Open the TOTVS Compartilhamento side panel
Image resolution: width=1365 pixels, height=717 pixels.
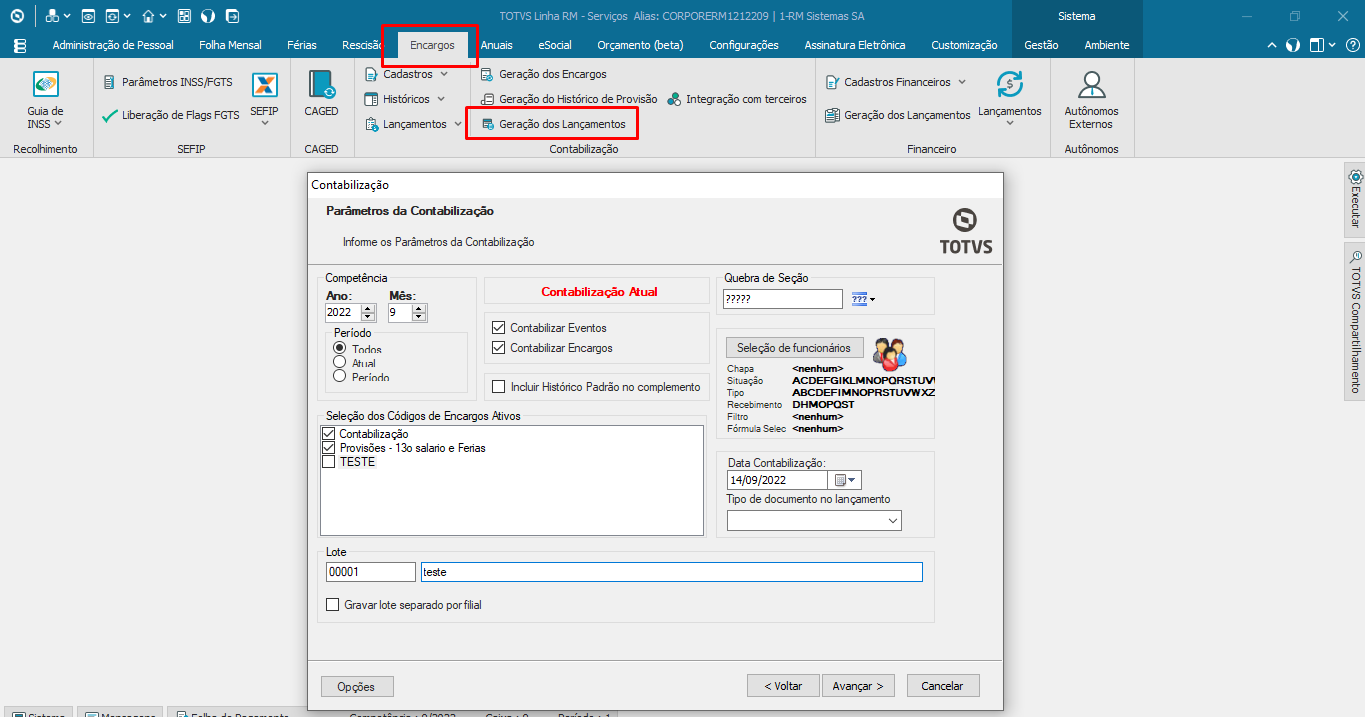(1355, 320)
